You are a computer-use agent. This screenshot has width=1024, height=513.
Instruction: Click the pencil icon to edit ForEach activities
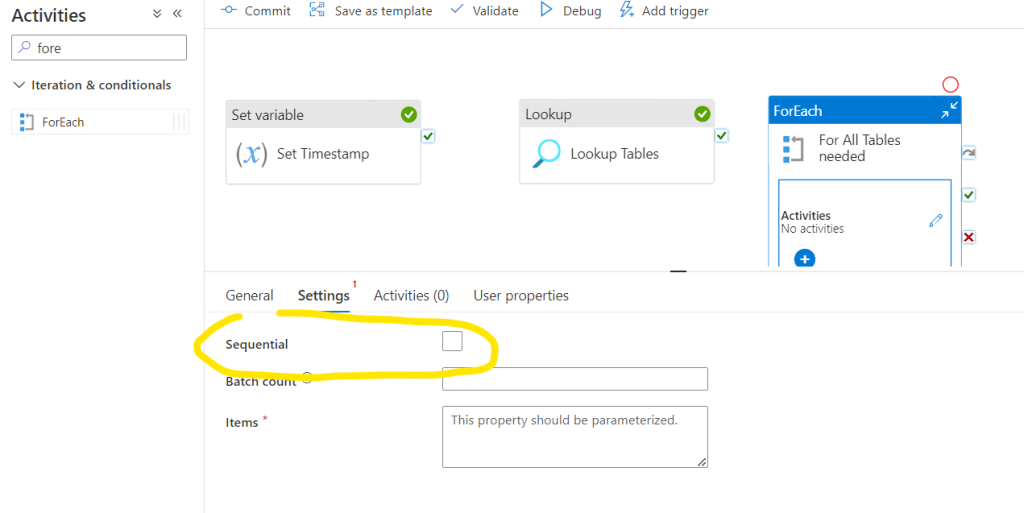click(935, 221)
